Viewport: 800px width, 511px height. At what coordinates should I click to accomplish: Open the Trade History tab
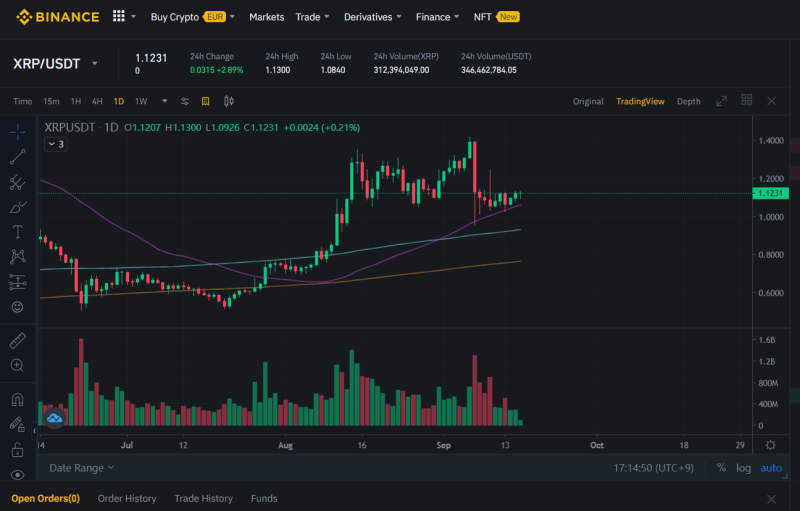pos(204,498)
